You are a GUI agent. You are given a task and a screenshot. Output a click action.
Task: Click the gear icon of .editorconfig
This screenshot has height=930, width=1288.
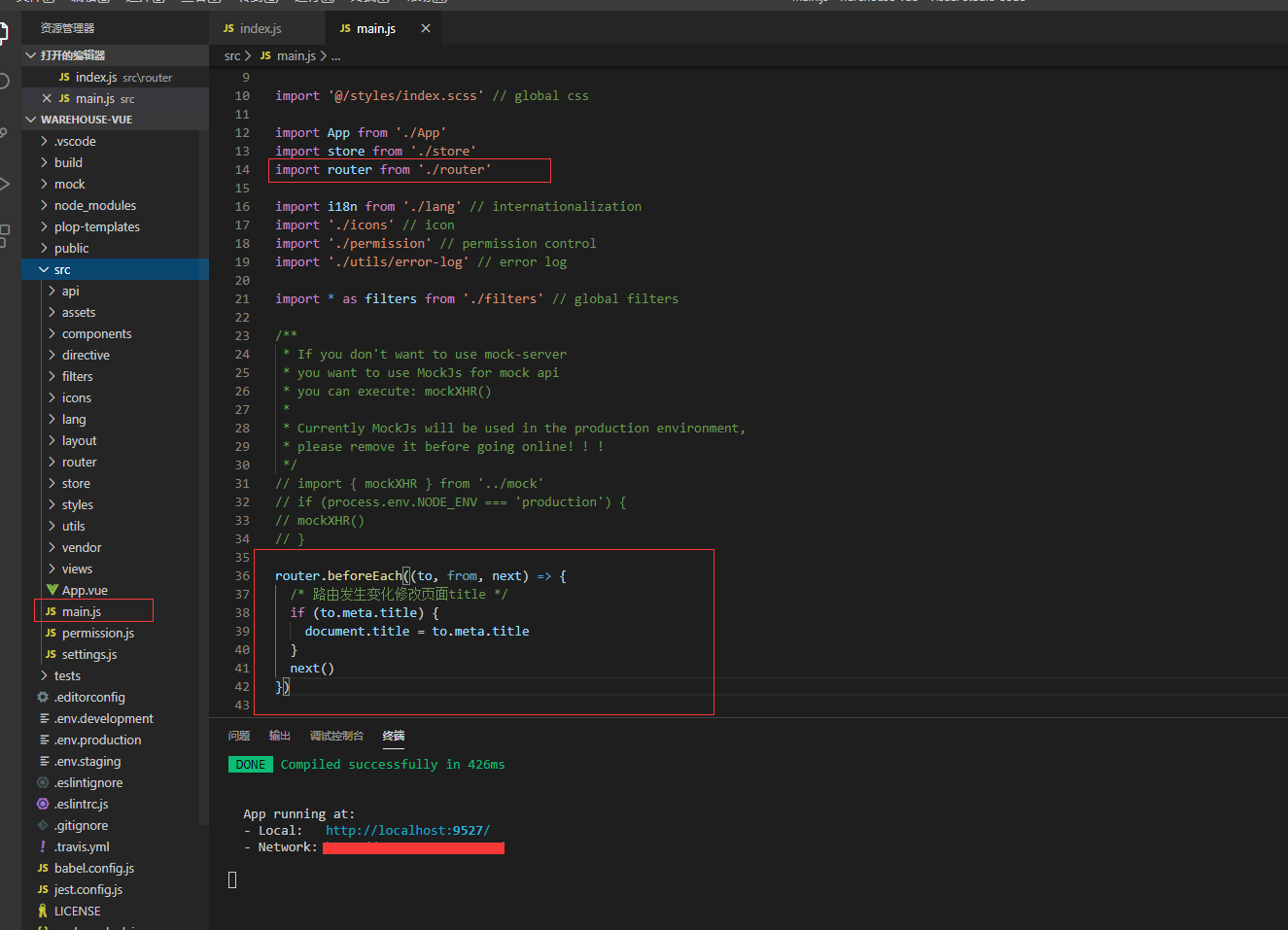[43, 697]
